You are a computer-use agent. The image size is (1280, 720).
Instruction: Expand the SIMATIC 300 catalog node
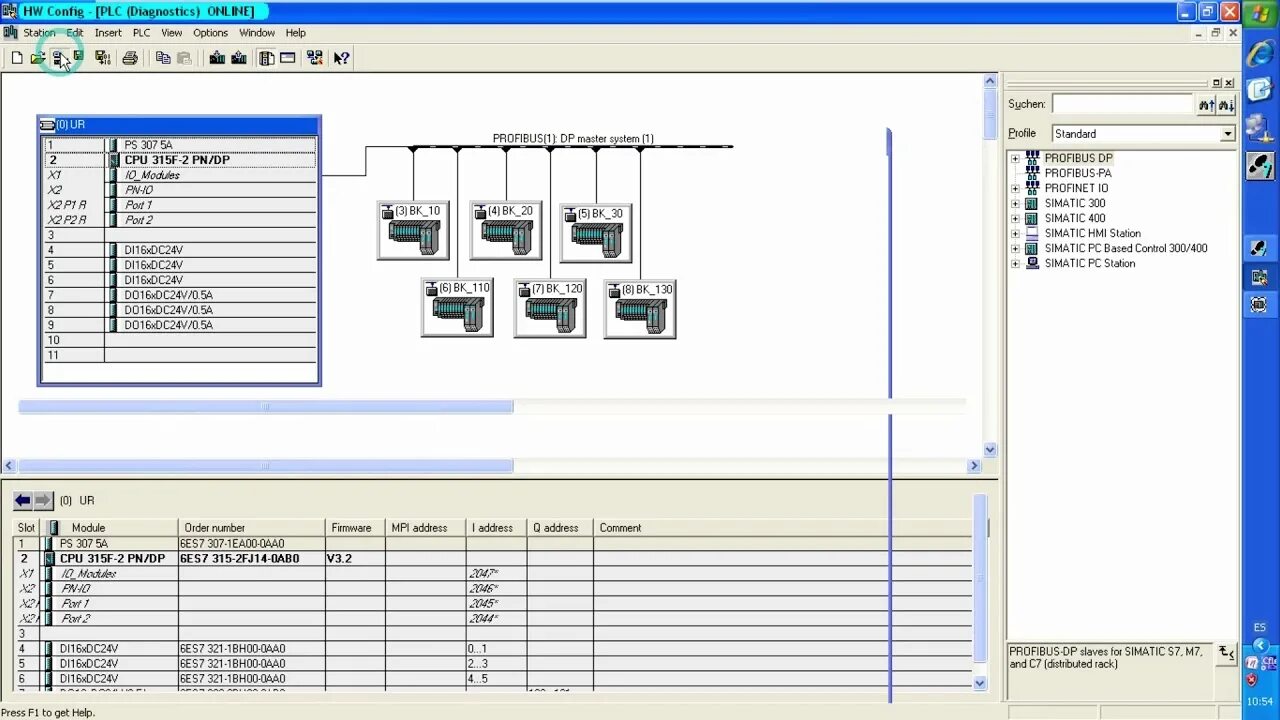[1015, 203]
